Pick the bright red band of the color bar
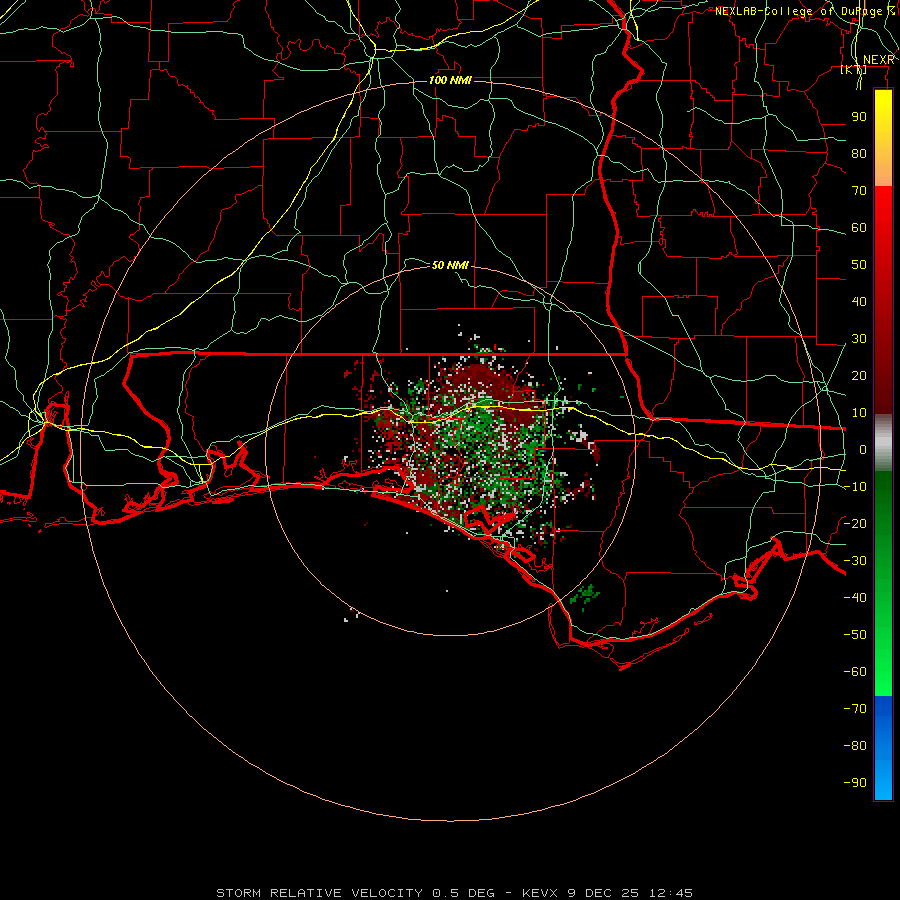The image size is (900, 900). coord(883,210)
